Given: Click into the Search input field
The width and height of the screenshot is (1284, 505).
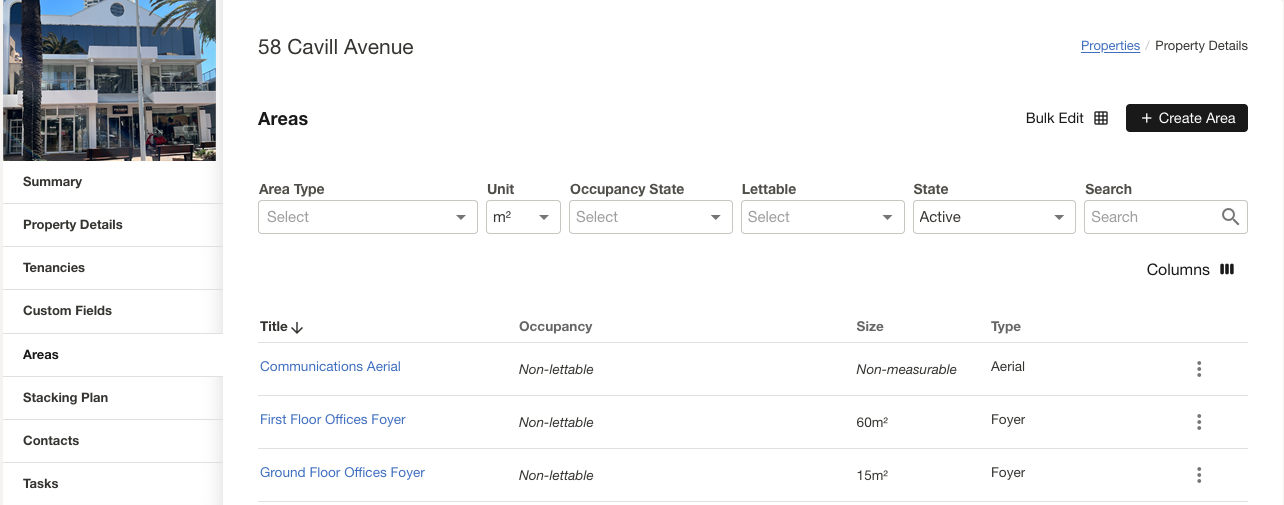Looking at the screenshot, I should click(1150, 217).
